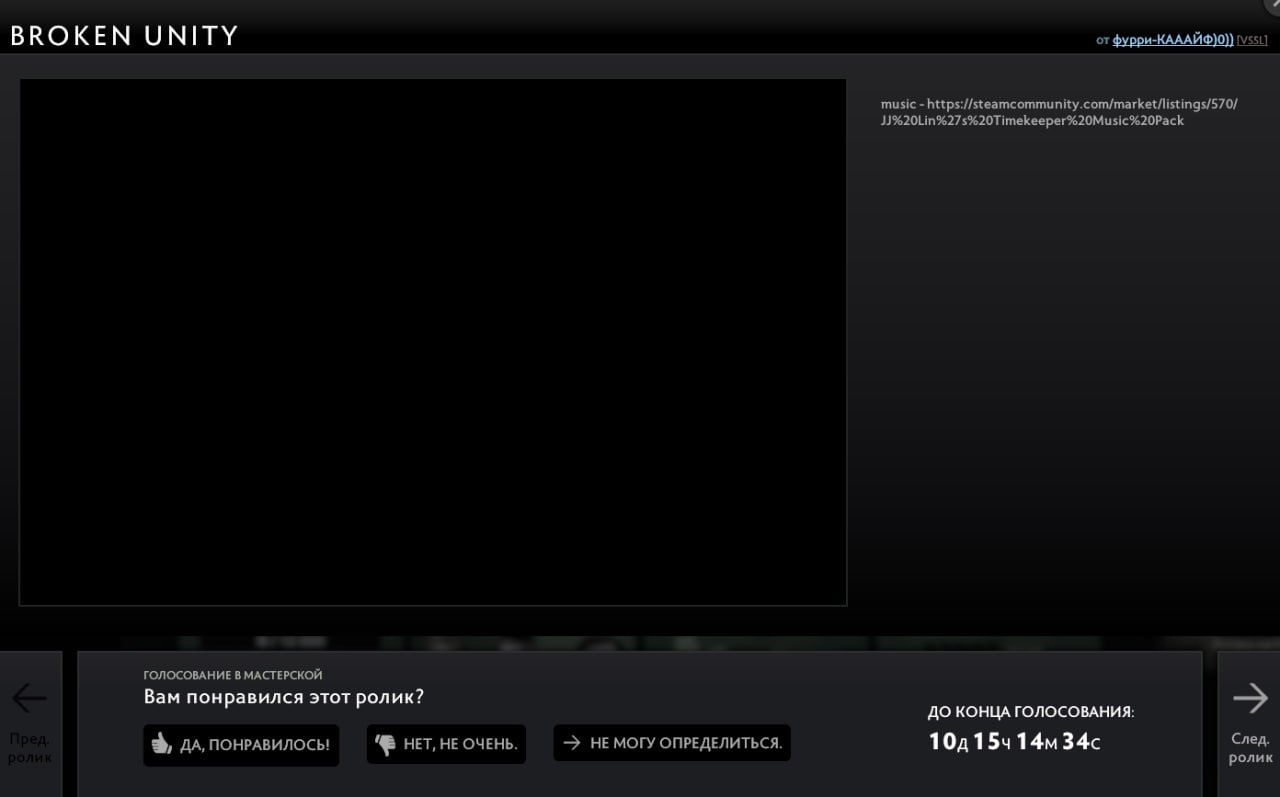
Task: Click the steamcommunity.com market URL text
Action: point(1058,112)
